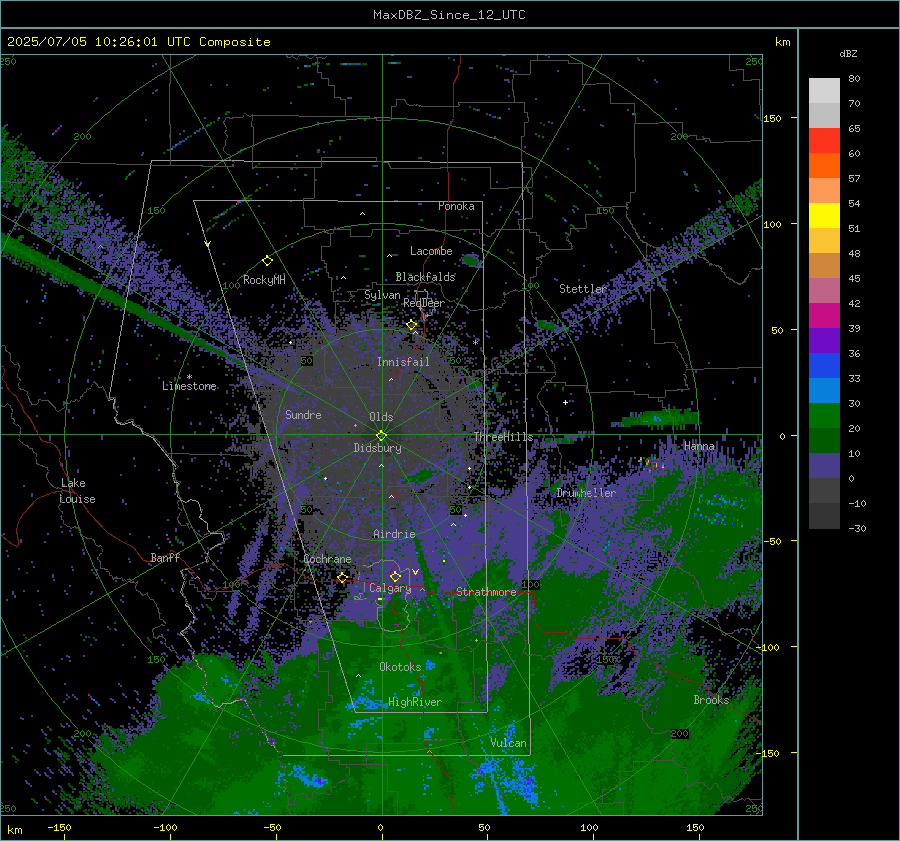Click the yellow diamond marker at Red Deer

click(412, 325)
